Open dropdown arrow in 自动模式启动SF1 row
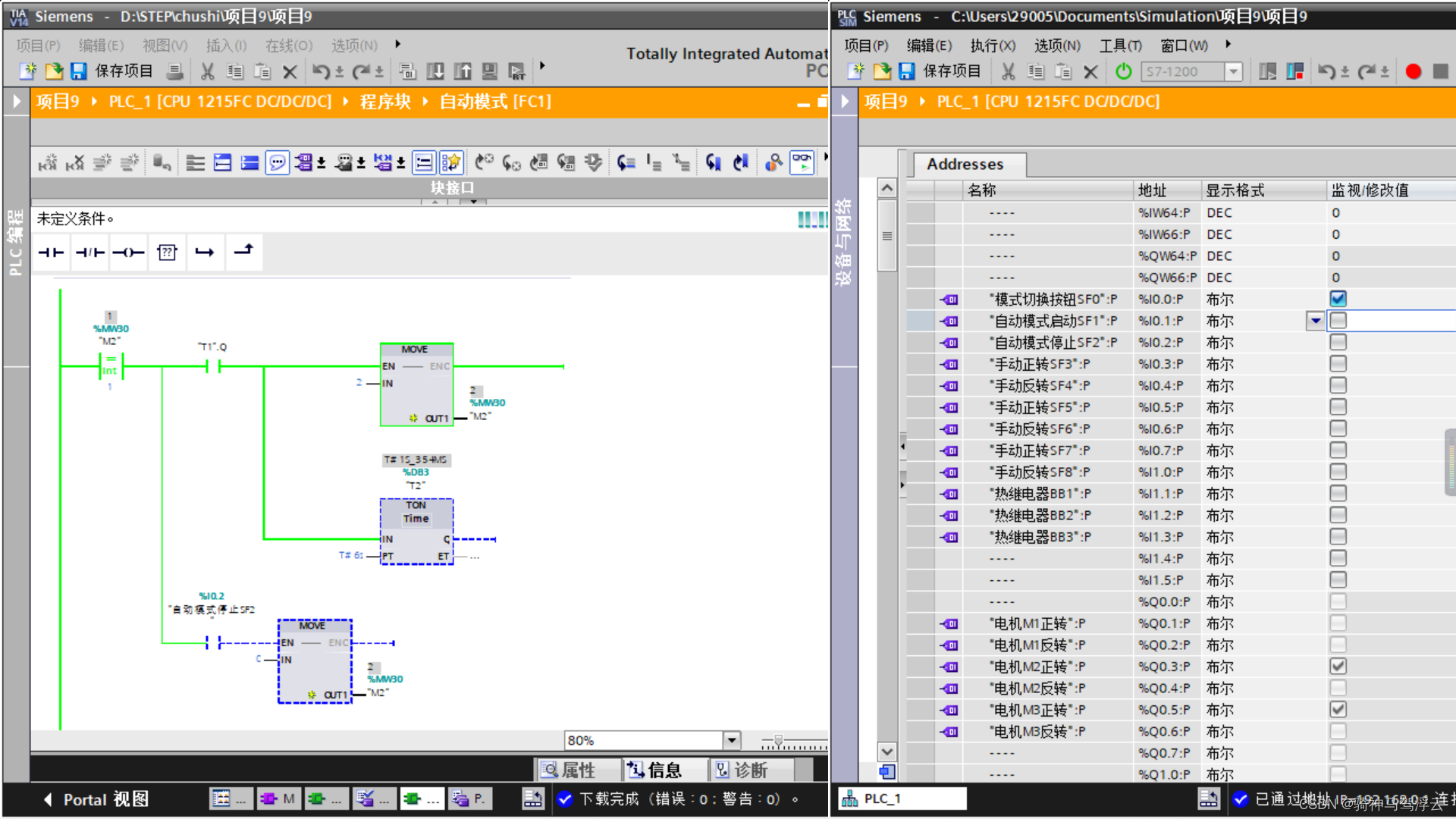This screenshot has height=819, width=1456. coord(1316,321)
